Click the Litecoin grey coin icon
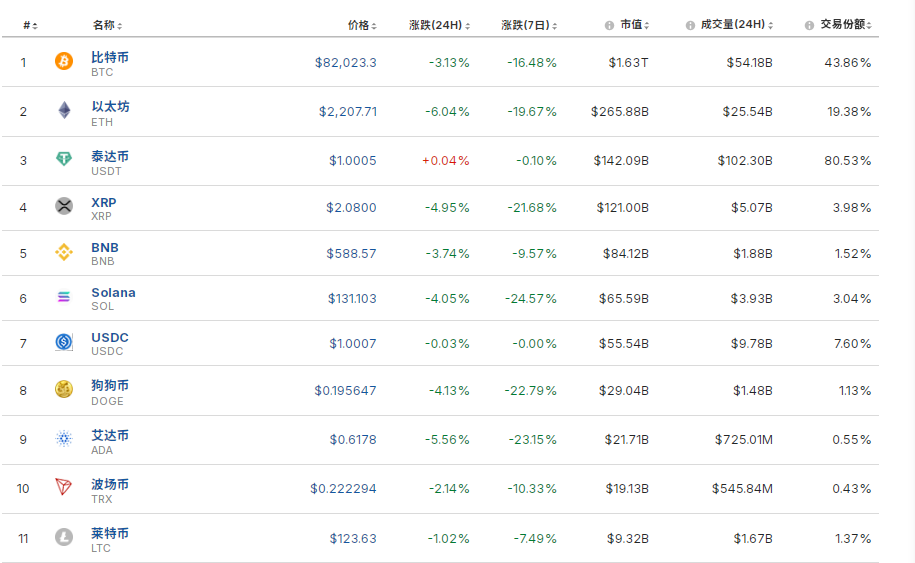Viewport: 915px width, 563px height. click(x=64, y=537)
